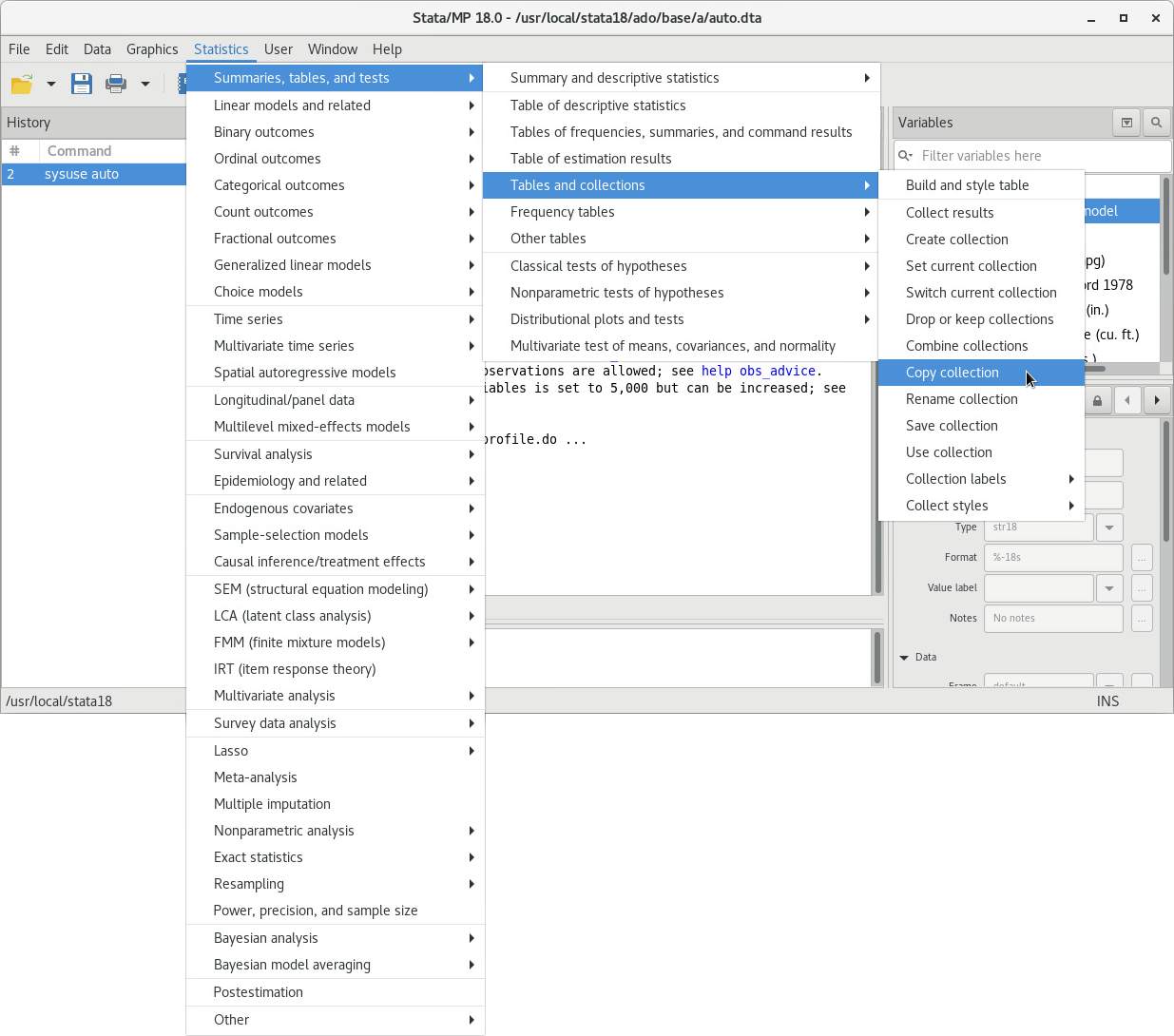
Task: Click the Properties next variable arrow
Action: [x=1157, y=400]
